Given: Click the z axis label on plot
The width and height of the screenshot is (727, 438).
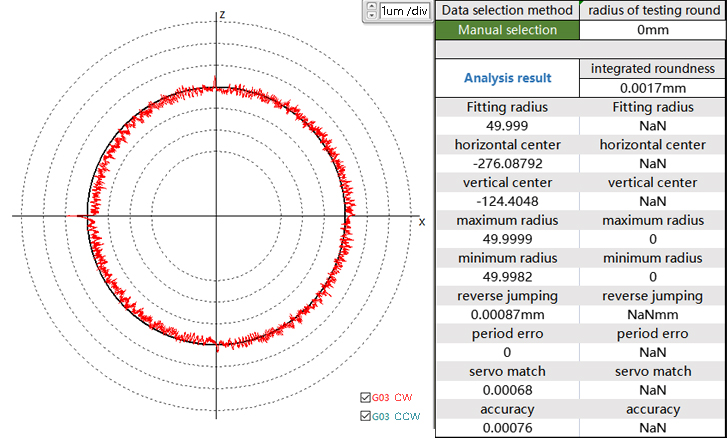Looking at the screenshot, I should click(x=223, y=15).
